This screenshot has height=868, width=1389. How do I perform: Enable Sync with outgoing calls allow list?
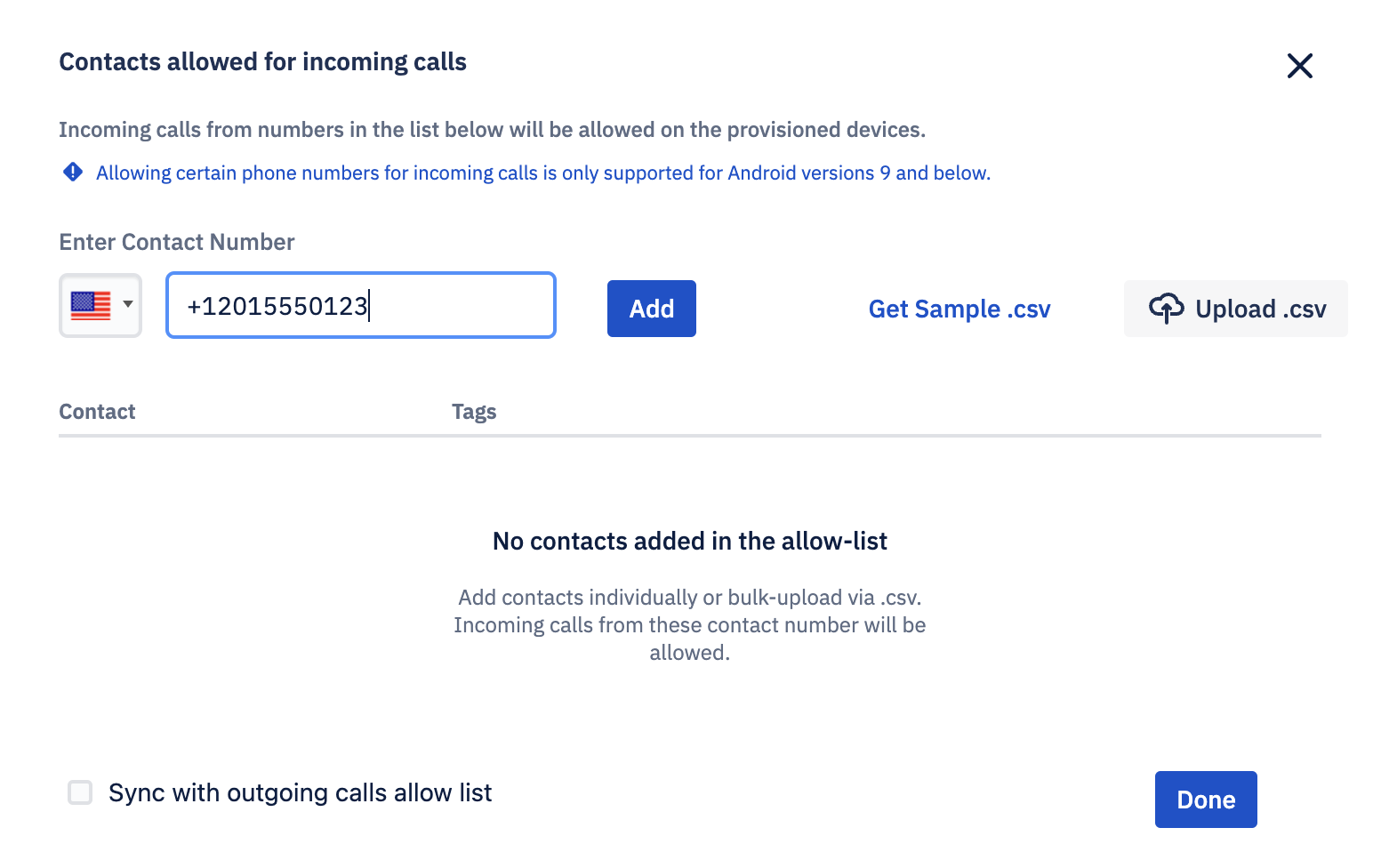80,792
